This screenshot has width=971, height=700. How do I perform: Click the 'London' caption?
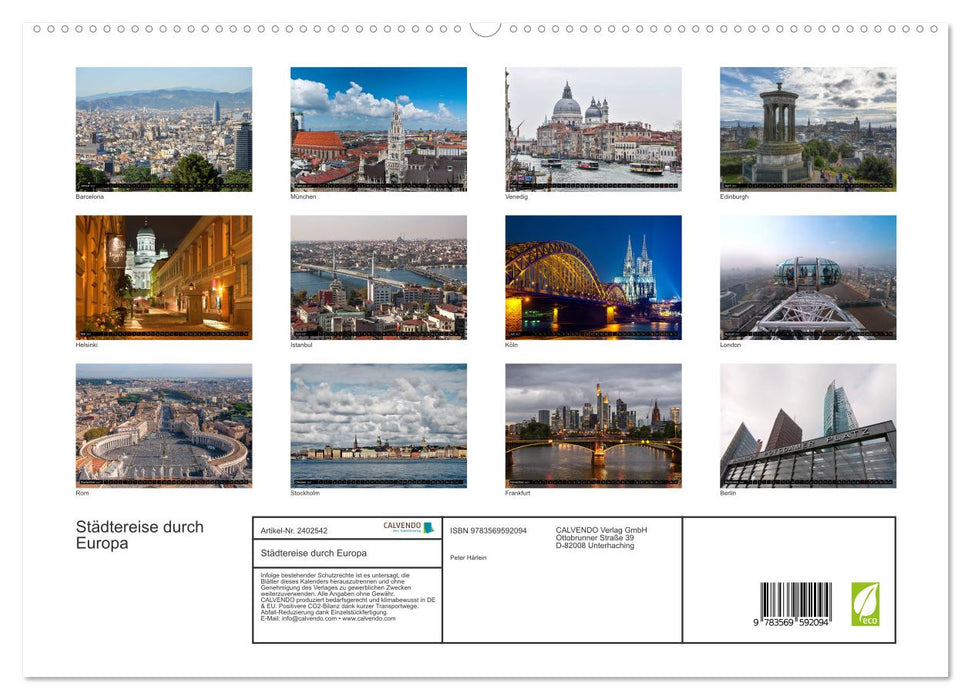(731, 344)
